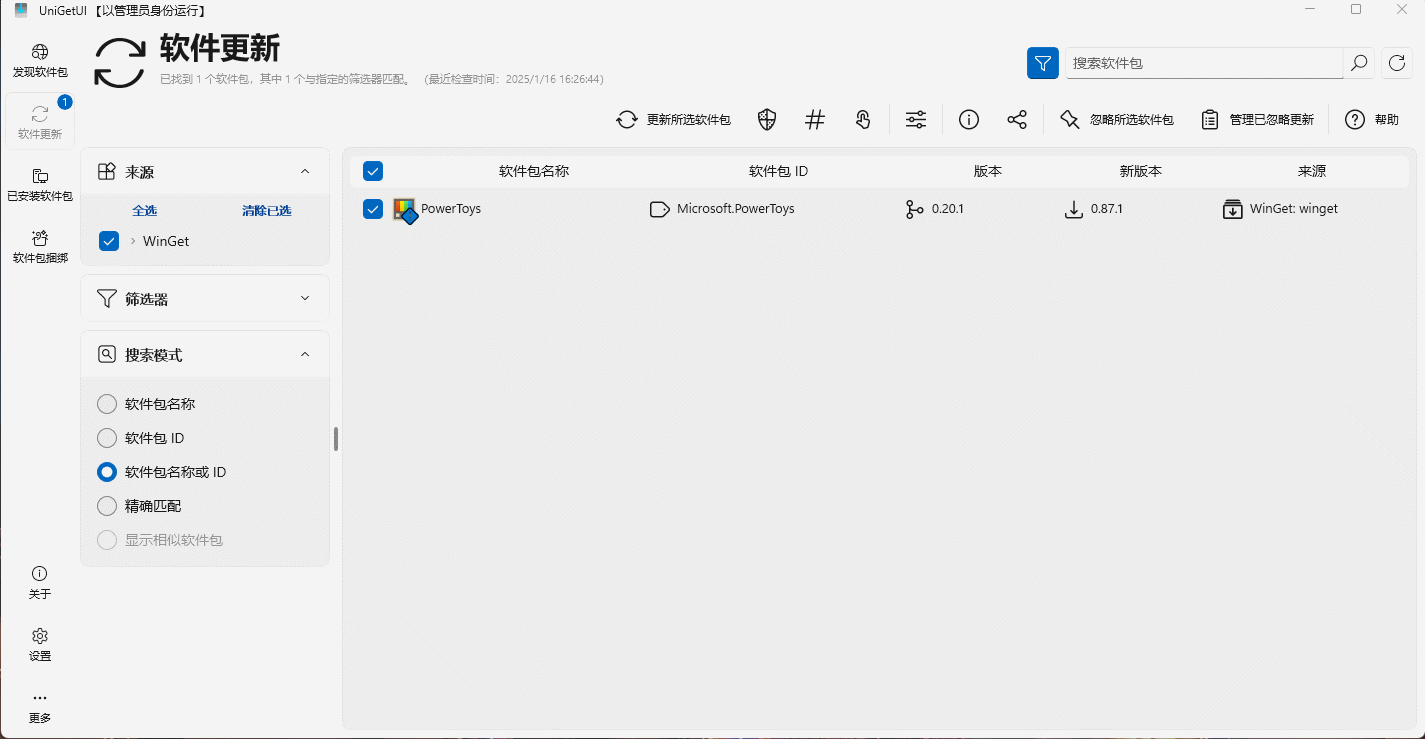1425x739 pixels.
Task: Click the 搜索软件包 search field
Action: 1203,63
